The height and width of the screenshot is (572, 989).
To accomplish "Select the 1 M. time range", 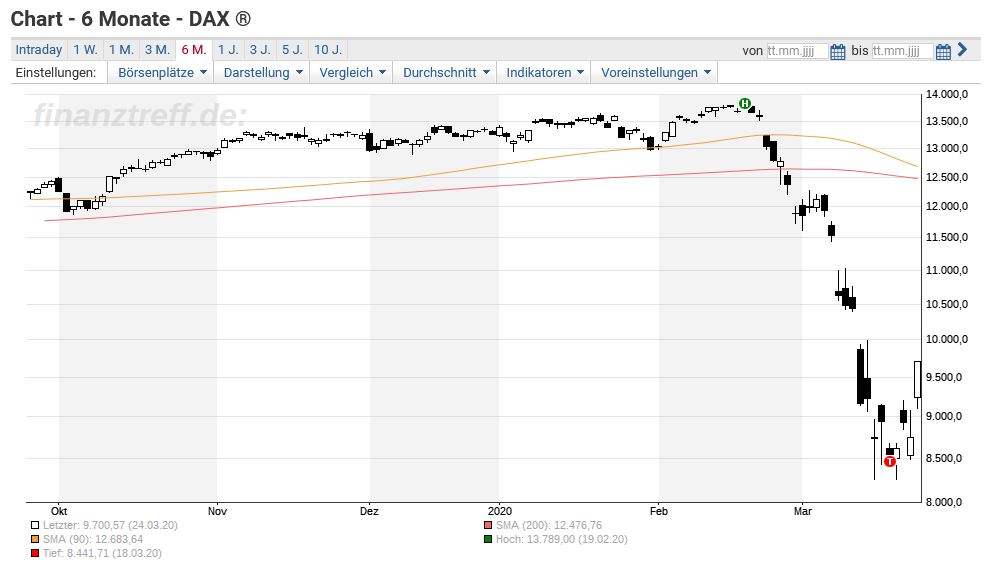I will 121,49.
